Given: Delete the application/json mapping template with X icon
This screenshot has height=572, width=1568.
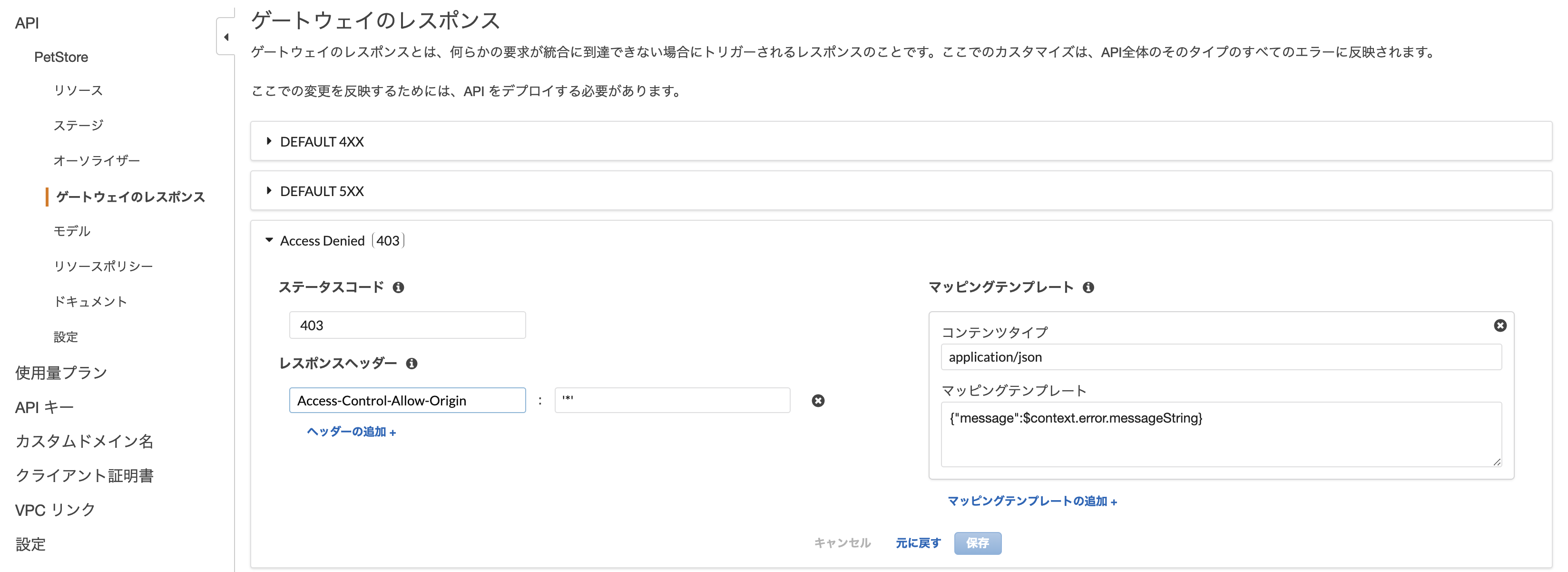Looking at the screenshot, I should tap(1500, 326).
